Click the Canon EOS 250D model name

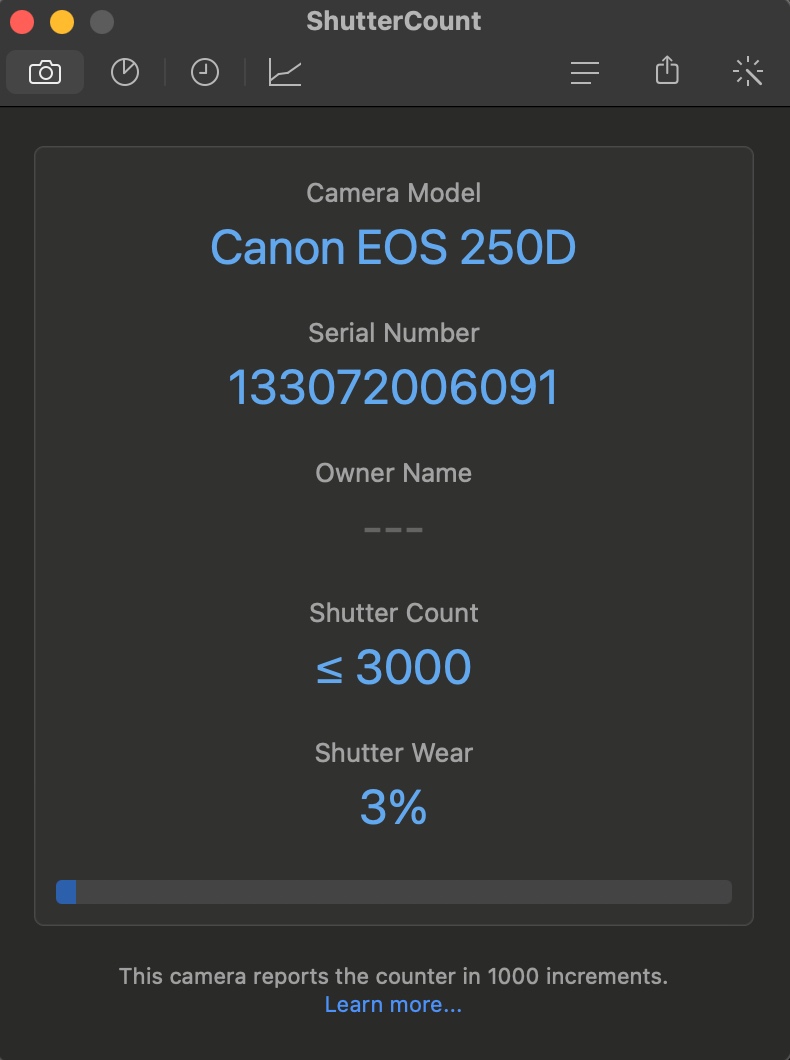point(393,247)
